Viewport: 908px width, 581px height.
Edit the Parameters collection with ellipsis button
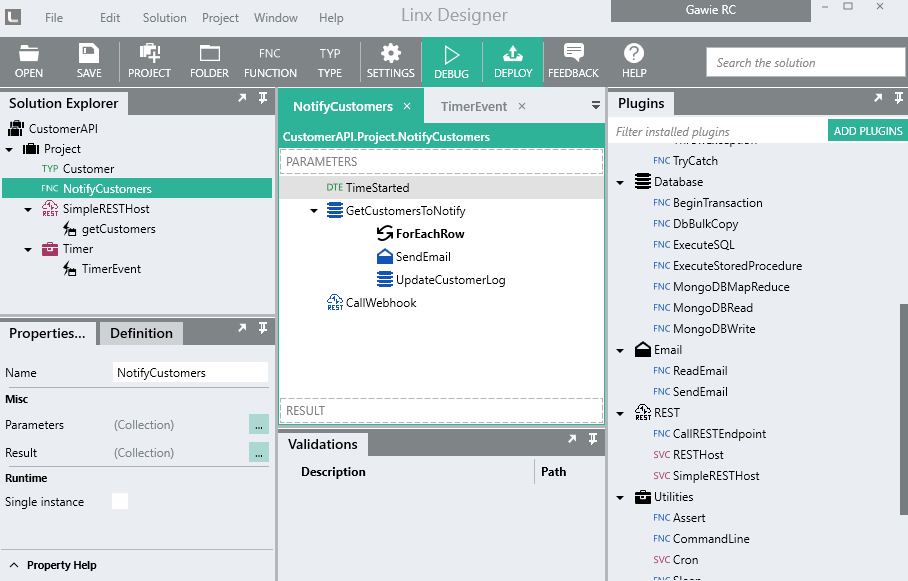coord(258,425)
